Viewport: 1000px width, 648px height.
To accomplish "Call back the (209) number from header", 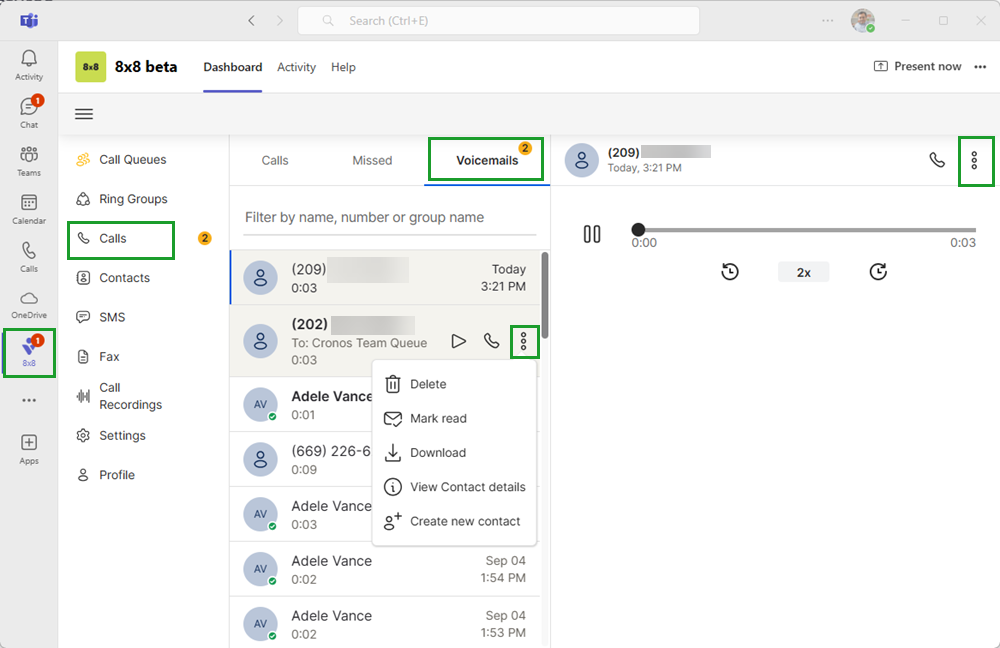I will tap(937, 160).
